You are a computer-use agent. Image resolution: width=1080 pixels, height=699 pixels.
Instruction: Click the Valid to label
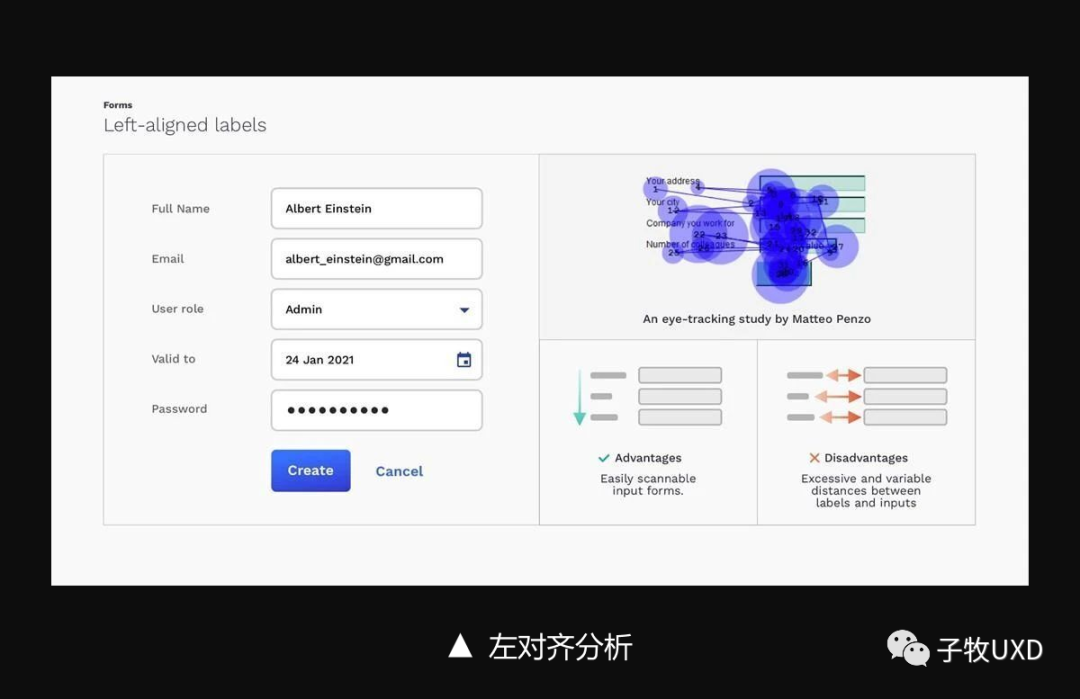click(174, 359)
